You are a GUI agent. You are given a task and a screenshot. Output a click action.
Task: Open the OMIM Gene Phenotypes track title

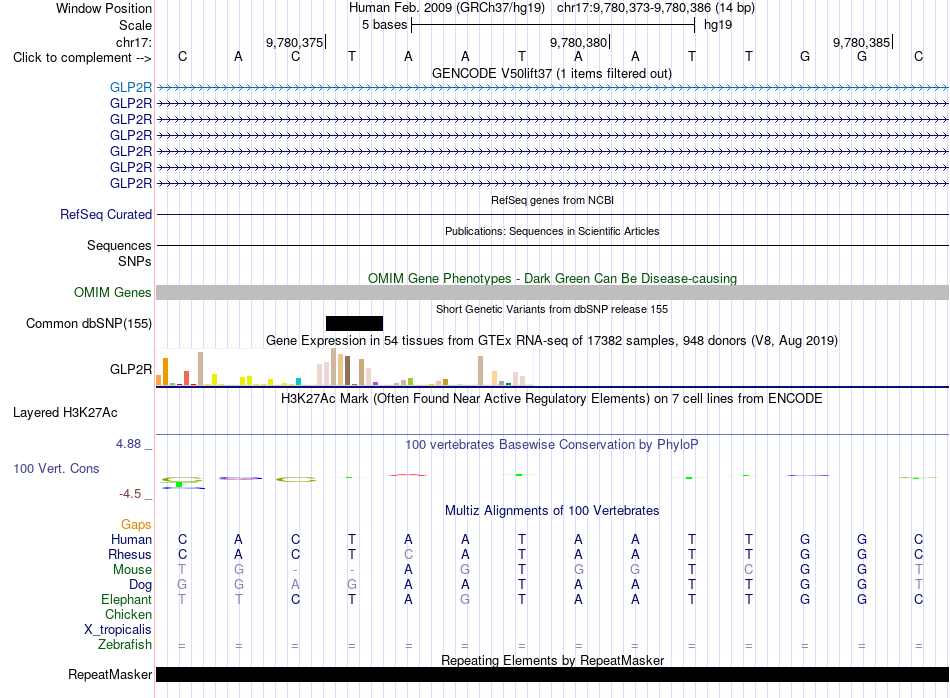(x=553, y=279)
